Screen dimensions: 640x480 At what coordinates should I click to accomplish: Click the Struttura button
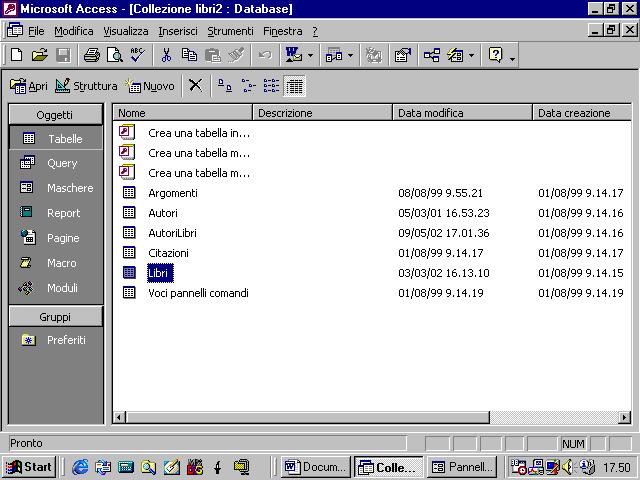click(x=86, y=86)
